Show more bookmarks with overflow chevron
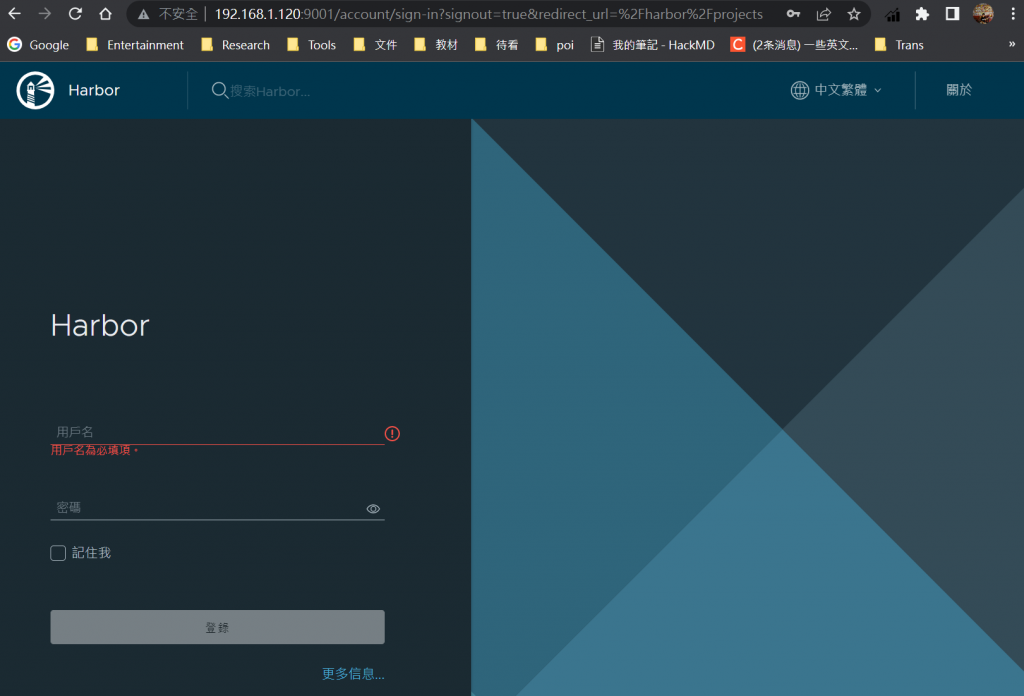Image resolution: width=1024 pixels, height=696 pixels. pos(1012,44)
